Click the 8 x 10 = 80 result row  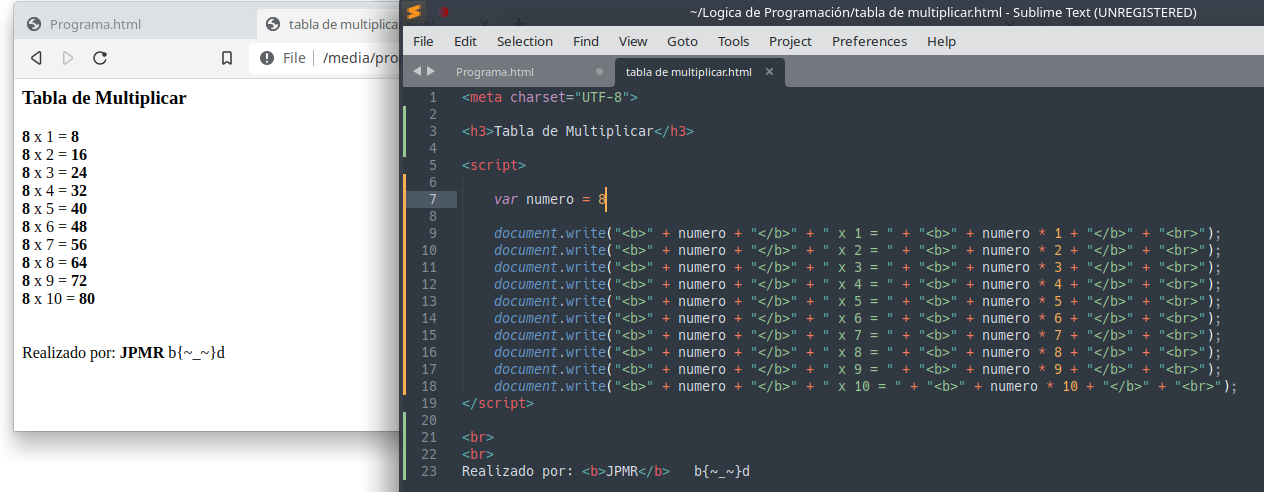58,299
